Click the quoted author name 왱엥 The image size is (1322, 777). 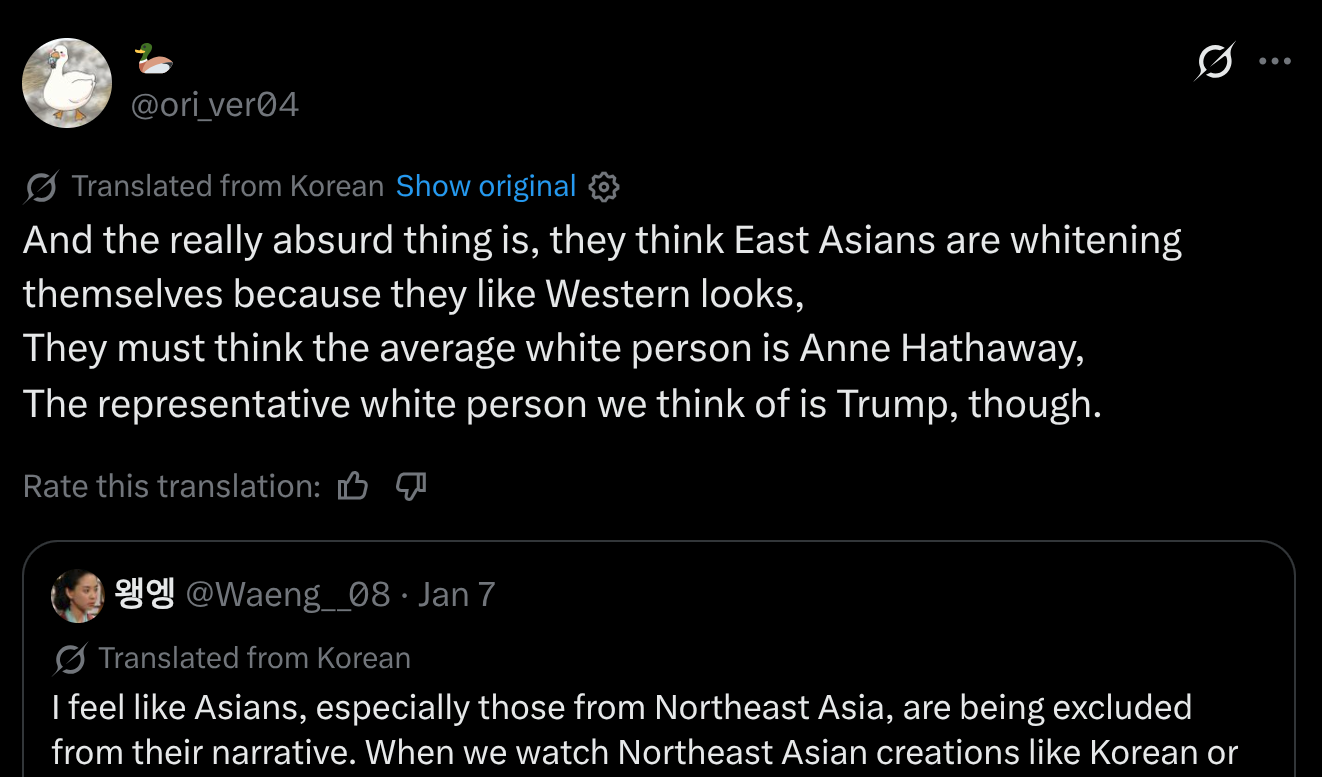tap(145, 595)
